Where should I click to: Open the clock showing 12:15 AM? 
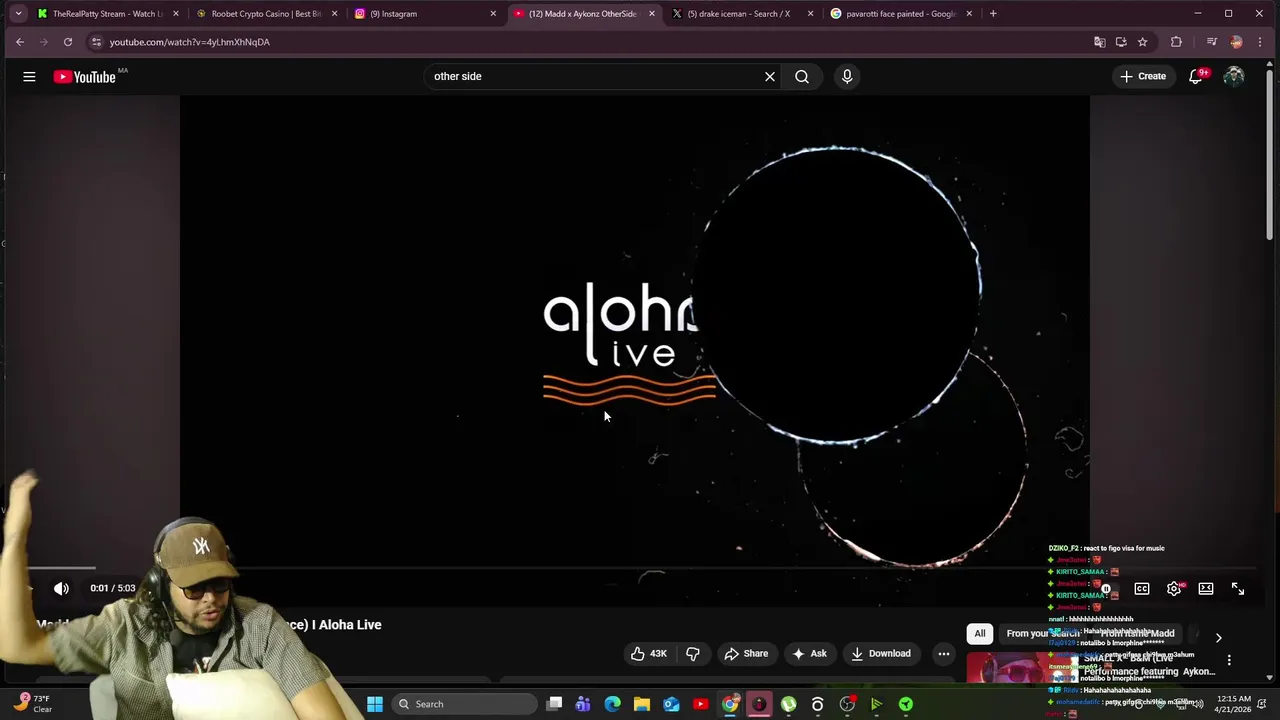tap(1235, 704)
